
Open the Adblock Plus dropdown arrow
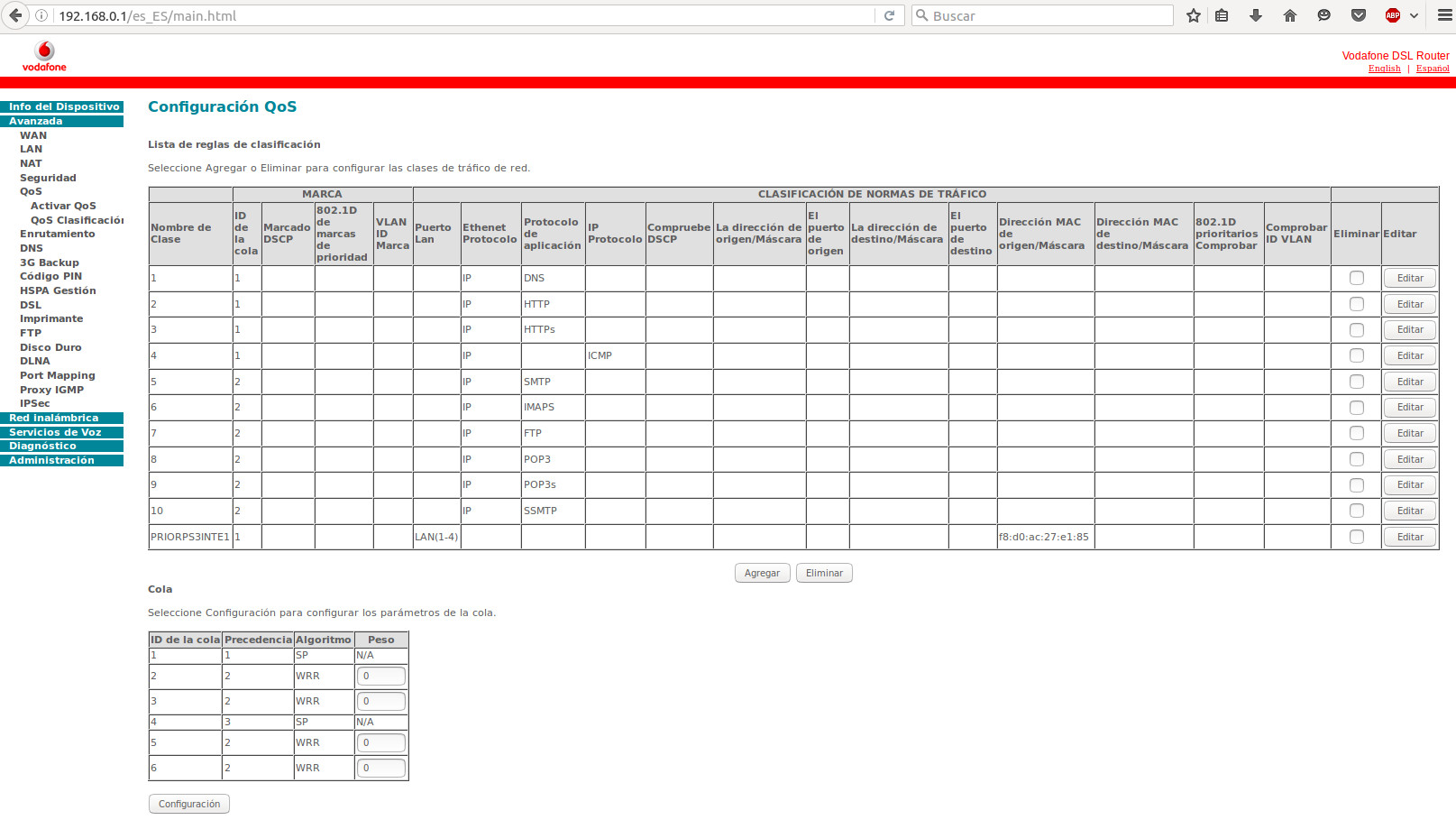coord(1414,15)
